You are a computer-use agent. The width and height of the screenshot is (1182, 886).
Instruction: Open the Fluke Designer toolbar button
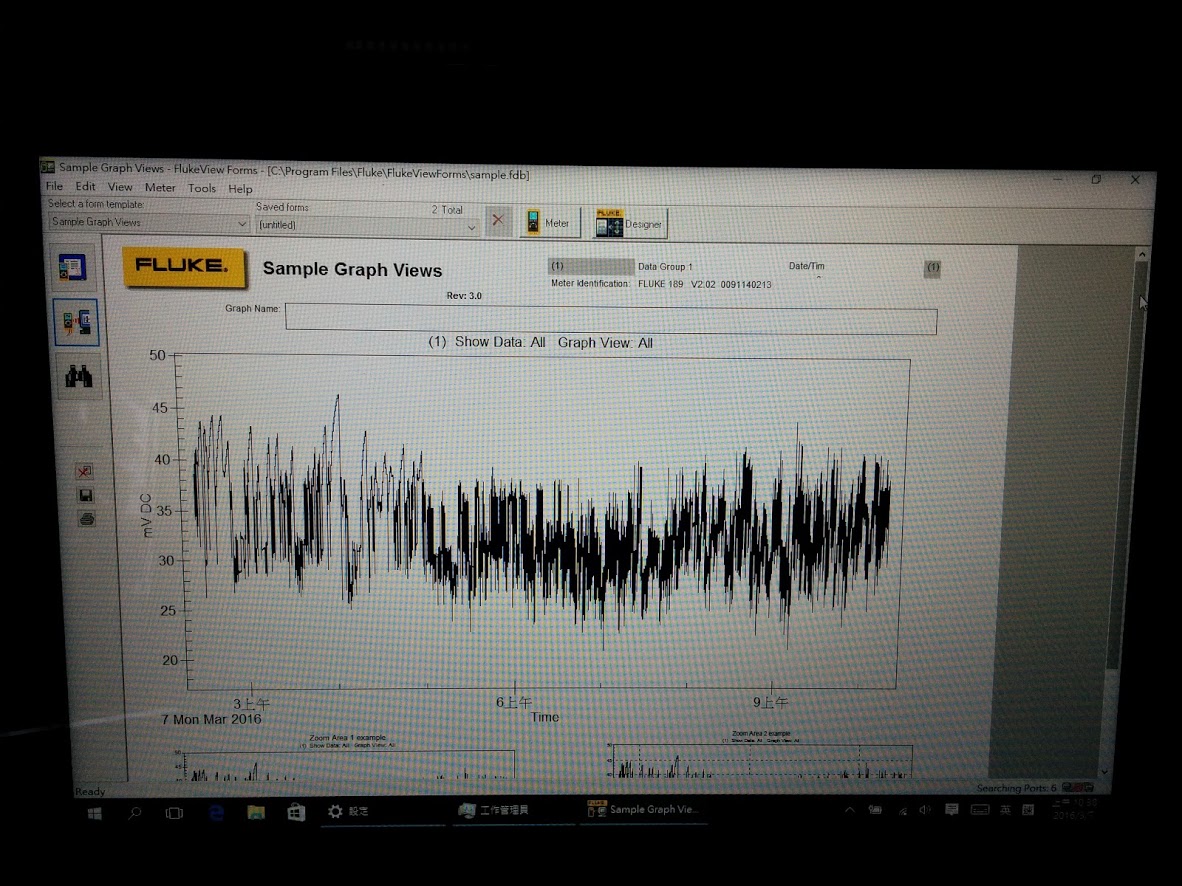[x=629, y=224]
